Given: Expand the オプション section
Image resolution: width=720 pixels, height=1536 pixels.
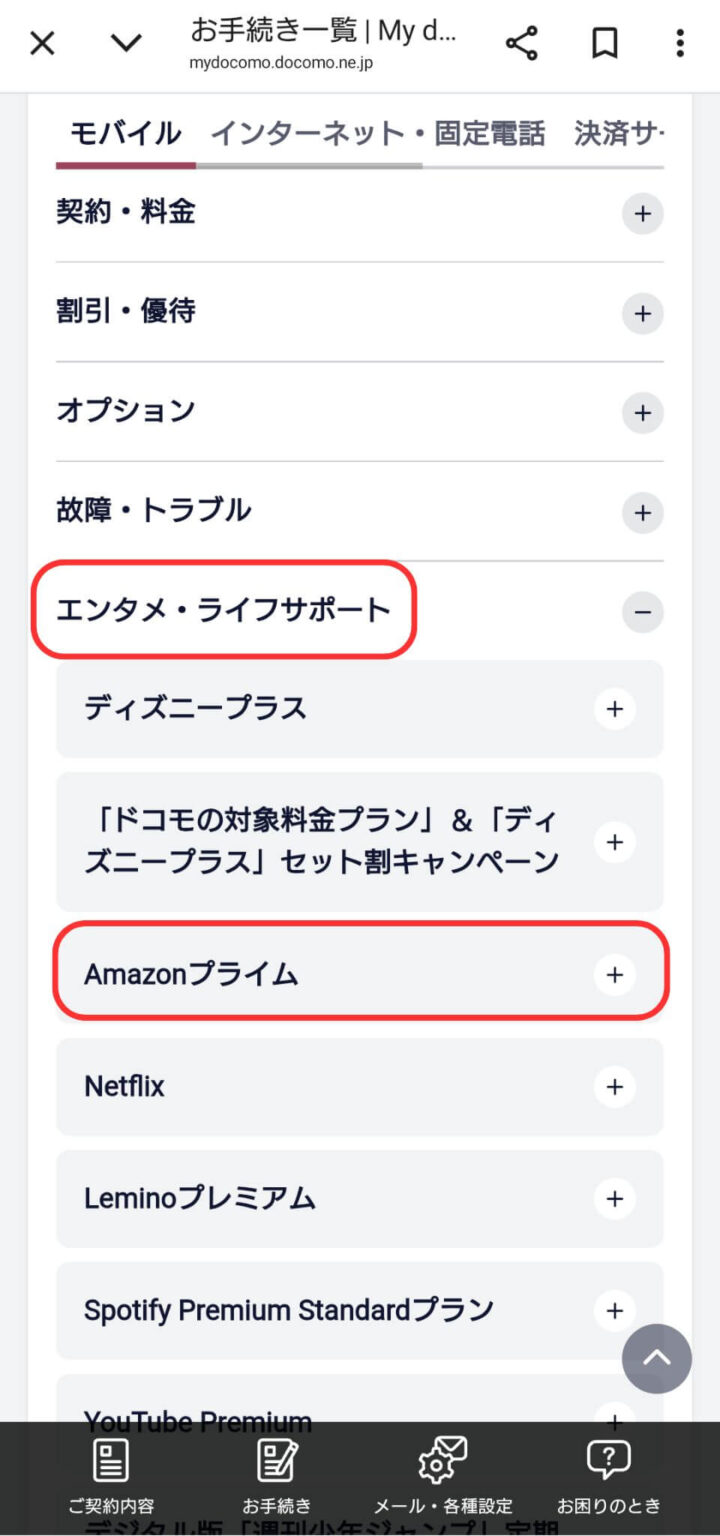Looking at the screenshot, I should pos(359,412).
